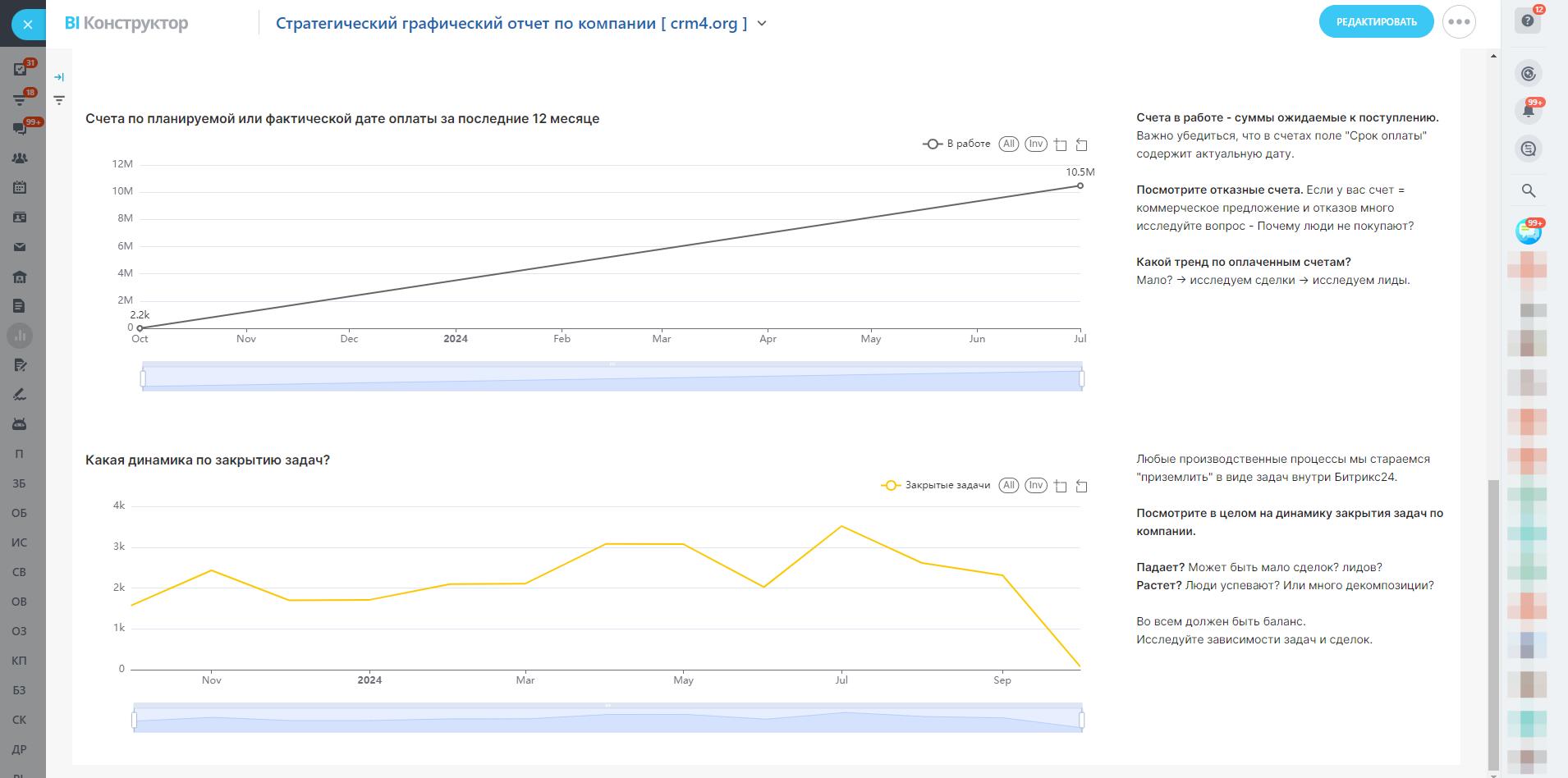The height and width of the screenshot is (778, 1568).
Task: Toggle the "В работе" legend series
Action: click(957, 144)
